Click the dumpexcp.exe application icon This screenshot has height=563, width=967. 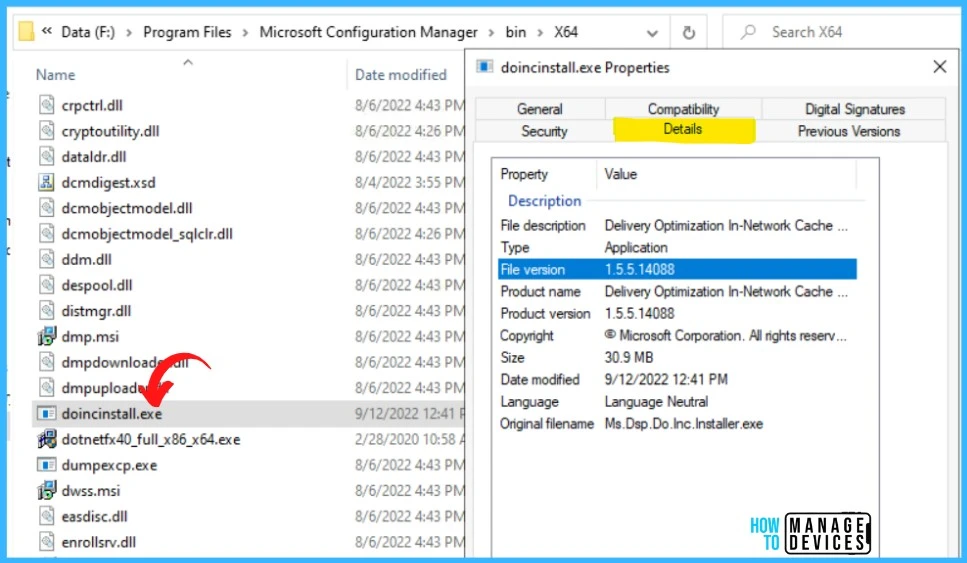point(47,465)
